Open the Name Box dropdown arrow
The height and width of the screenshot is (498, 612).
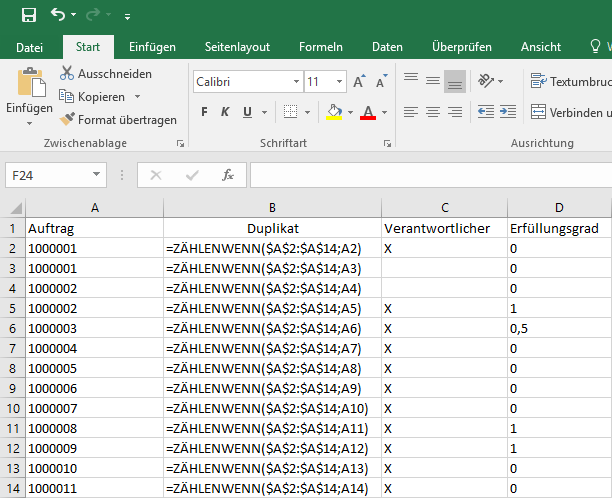pyautogui.click(x=96, y=174)
